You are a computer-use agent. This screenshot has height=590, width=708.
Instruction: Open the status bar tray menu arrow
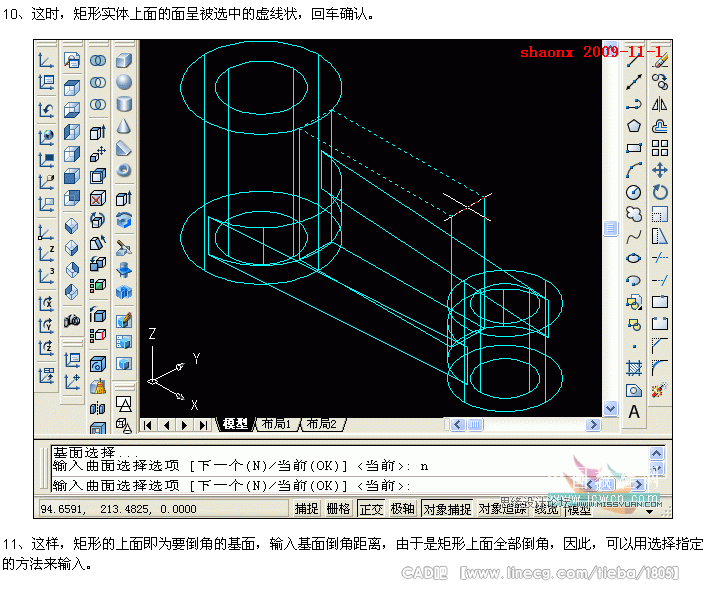(x=649, y=512)
